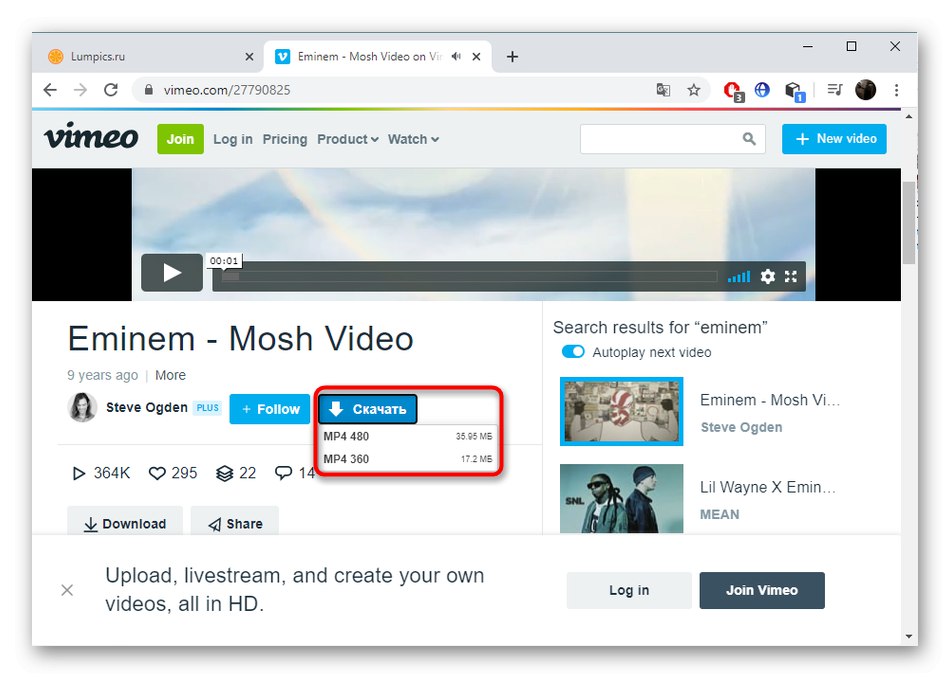Open the red extension with badge 3
Screen dimensions: 950x678
pos(733,91)
